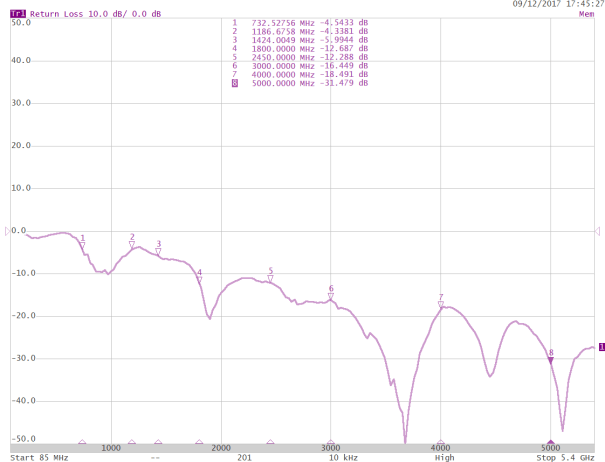Select marker 3 row in marker table
Viewport: 605px width, 462px height.
[300, 39]
